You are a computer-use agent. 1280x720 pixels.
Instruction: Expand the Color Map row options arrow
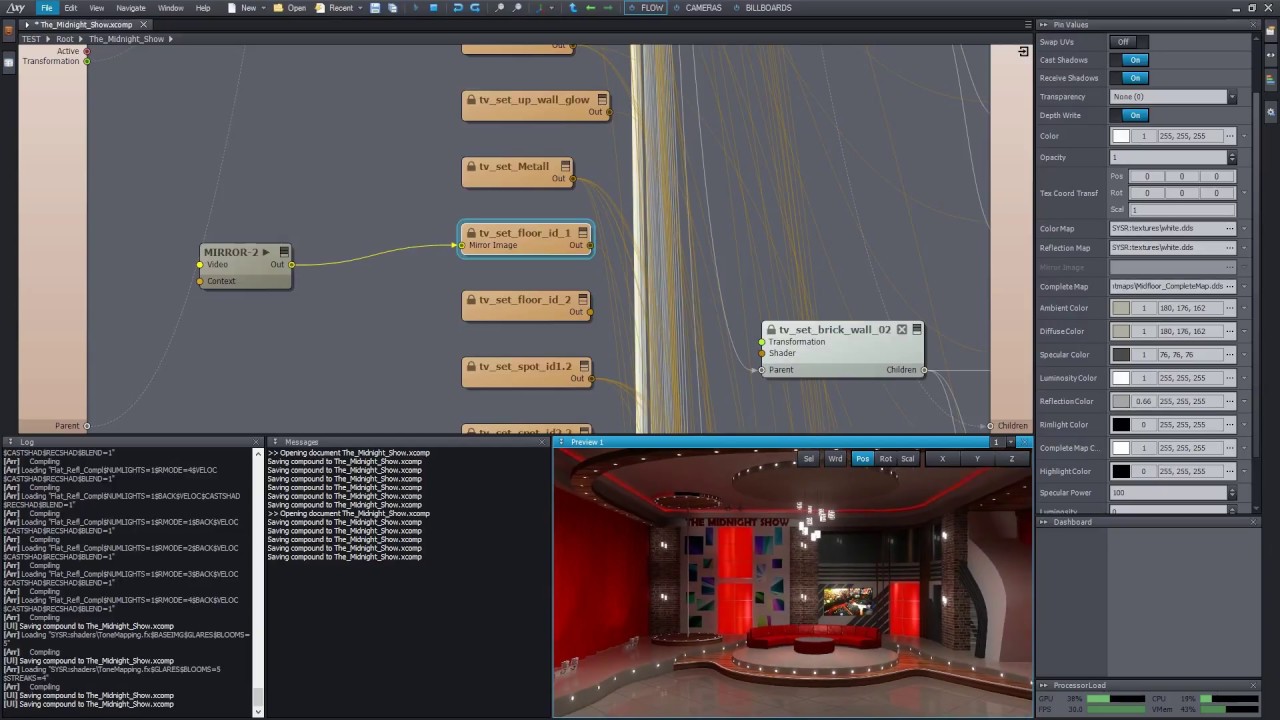coord(1244,228)
